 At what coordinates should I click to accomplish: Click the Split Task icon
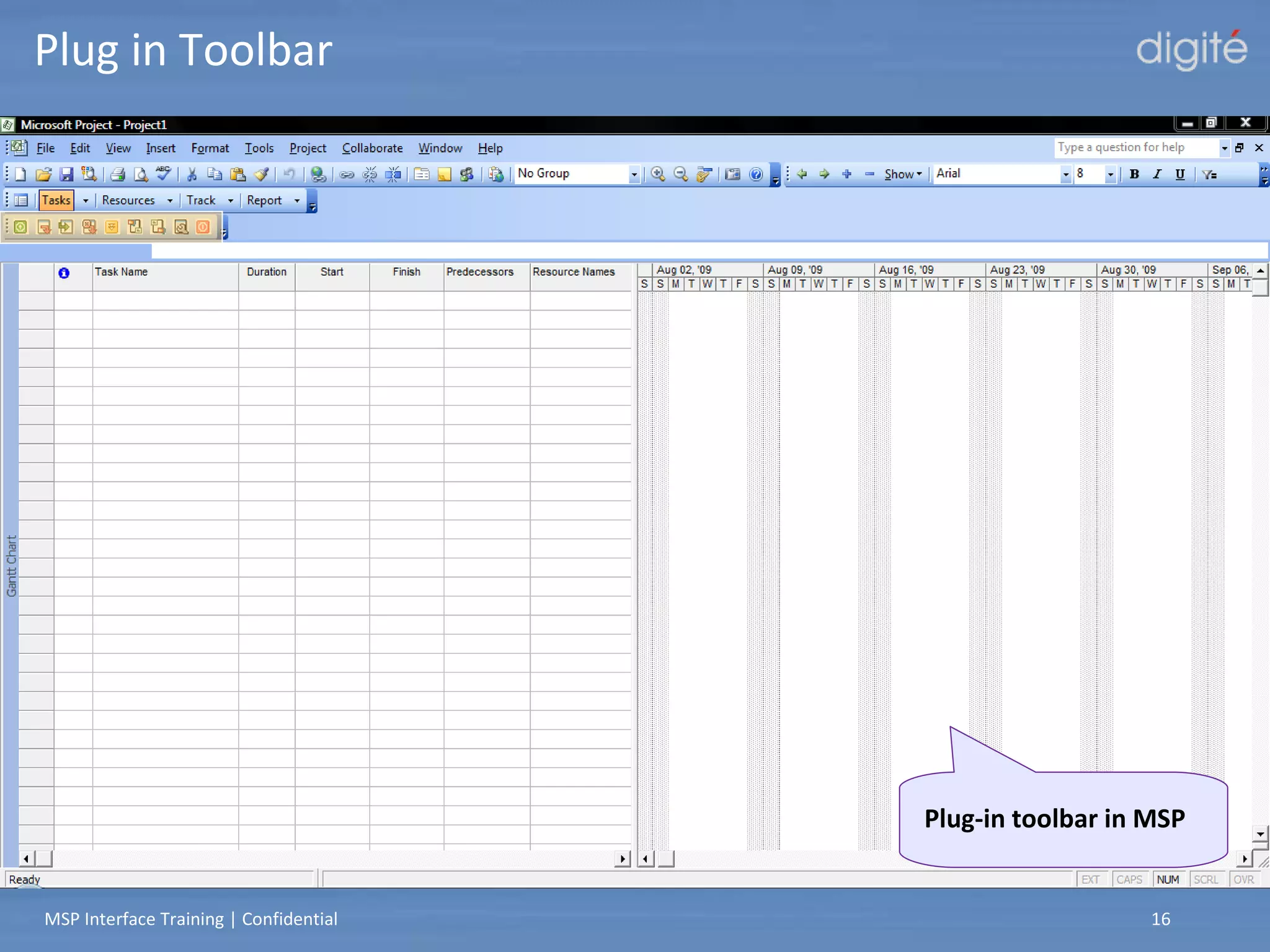point(393,174)
